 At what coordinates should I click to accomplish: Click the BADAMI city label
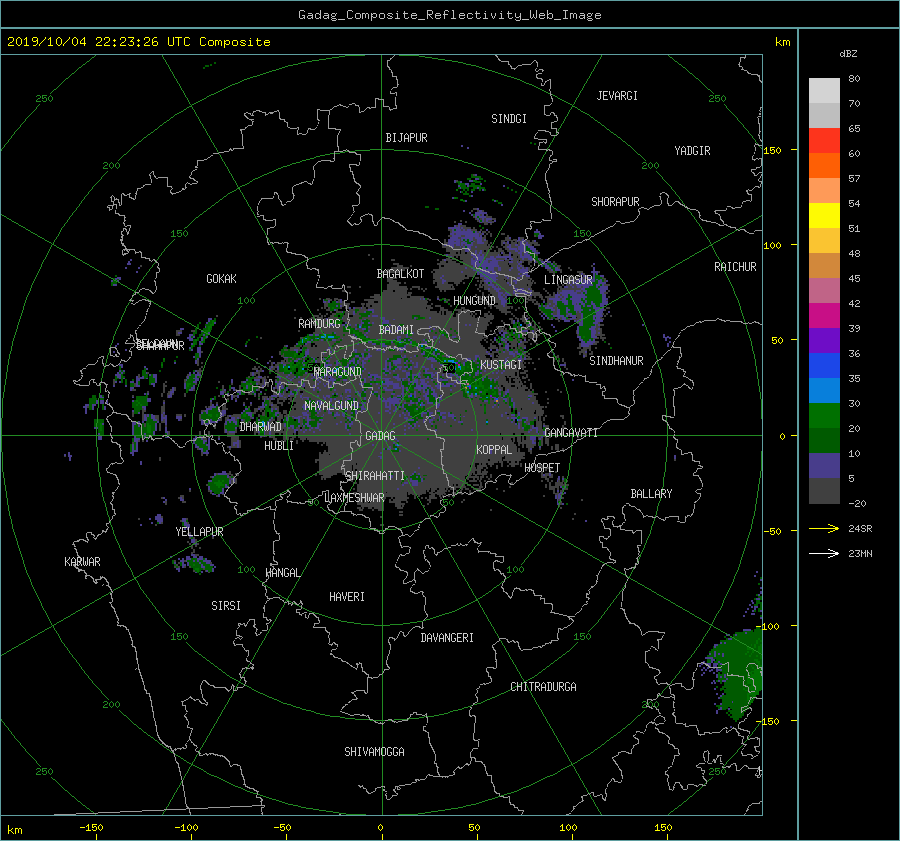396,330
